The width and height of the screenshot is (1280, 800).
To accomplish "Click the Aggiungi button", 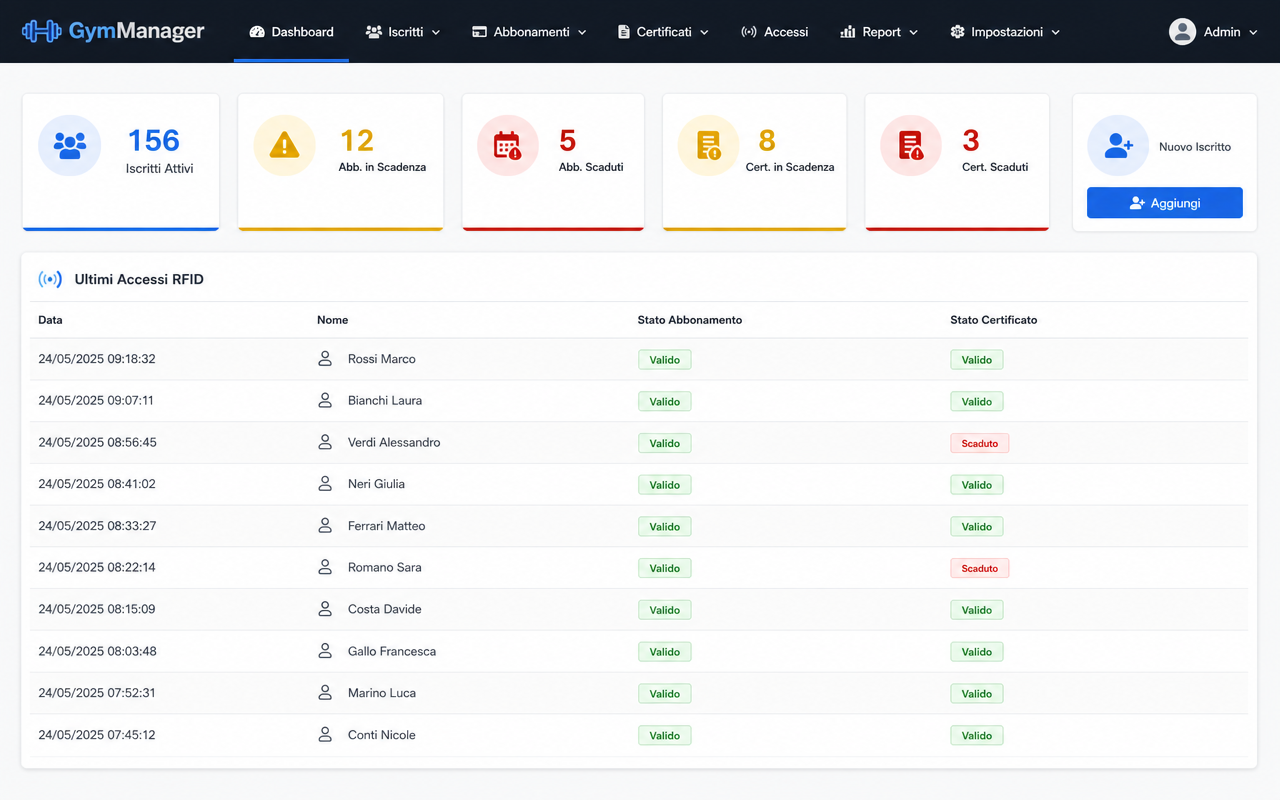I will point(1165,203).
